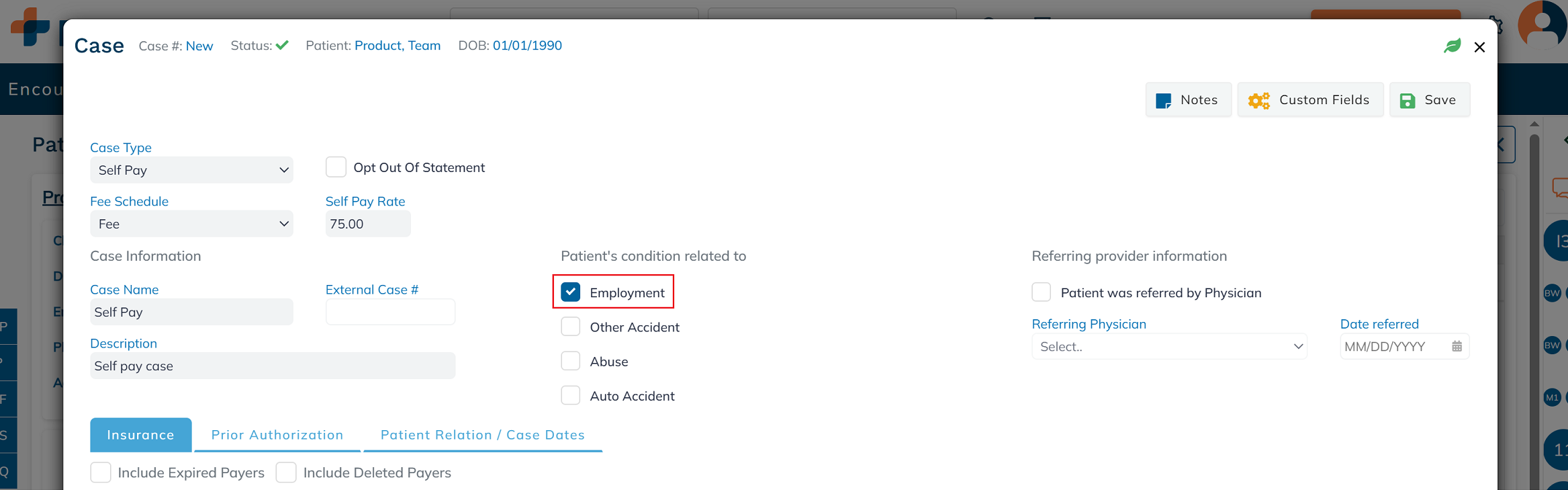Check Opt Out Of Statement

pyautogui.click(x=336, y=167)
